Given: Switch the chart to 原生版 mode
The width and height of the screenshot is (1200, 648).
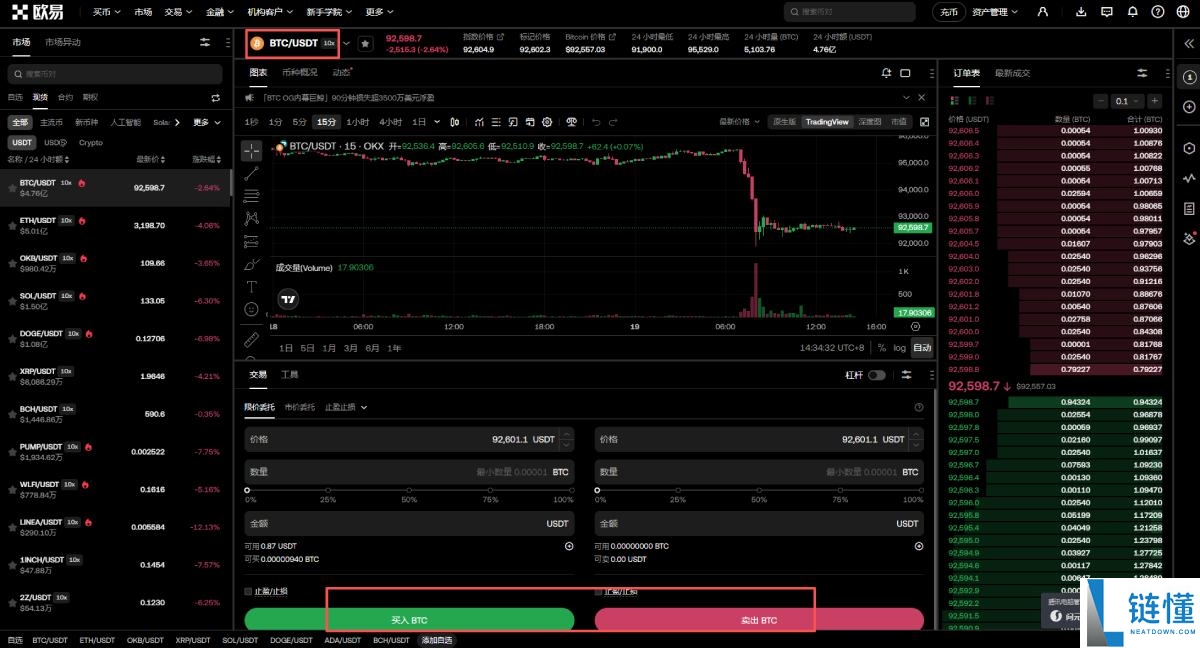Looking at the screenshot, I should (784, 122).
